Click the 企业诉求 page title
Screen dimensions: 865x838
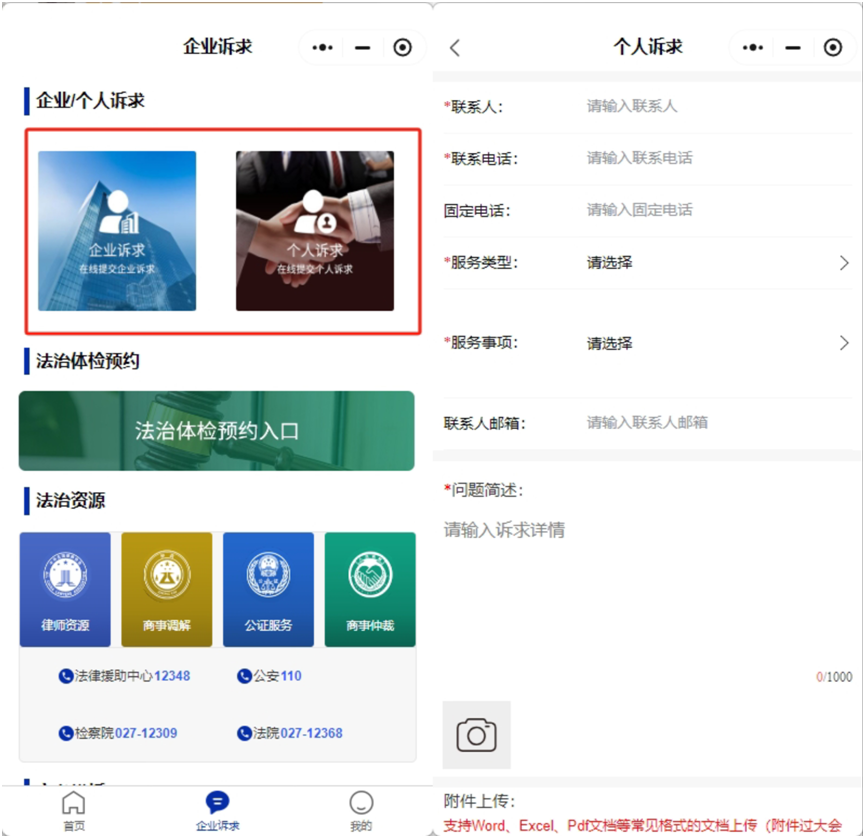[x=218, y=47]
